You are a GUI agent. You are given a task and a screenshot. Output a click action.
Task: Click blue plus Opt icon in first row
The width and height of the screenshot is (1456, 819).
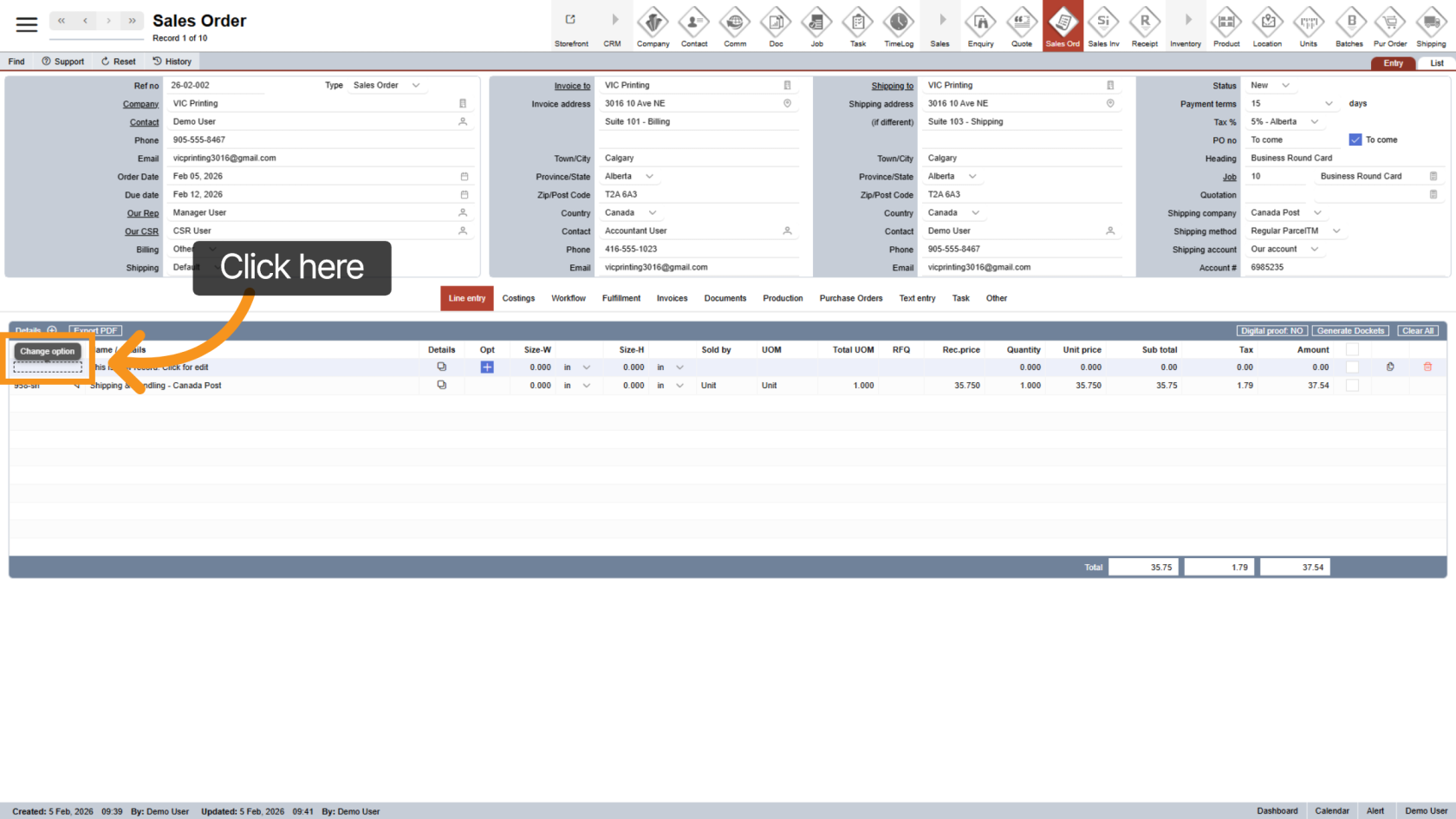coord(487,367)
